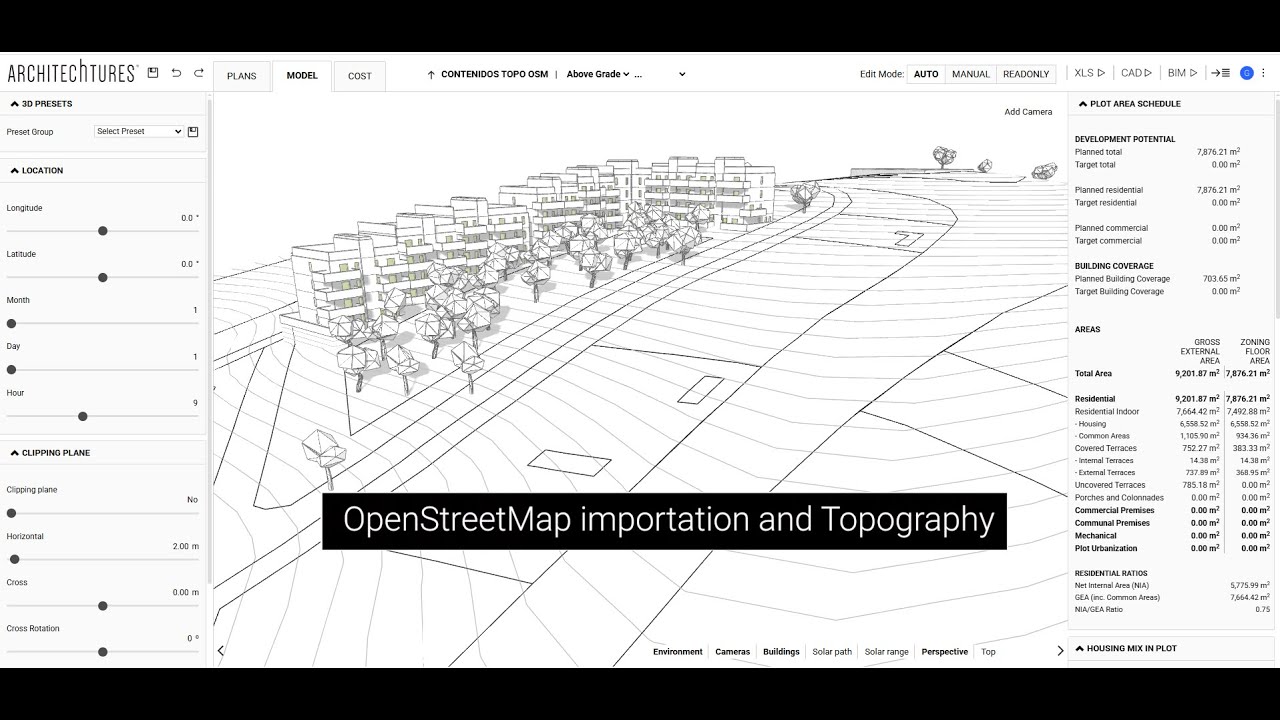Go to previous bottom toolbar items
1280x720 pixels.
click(x=221, y=651)
